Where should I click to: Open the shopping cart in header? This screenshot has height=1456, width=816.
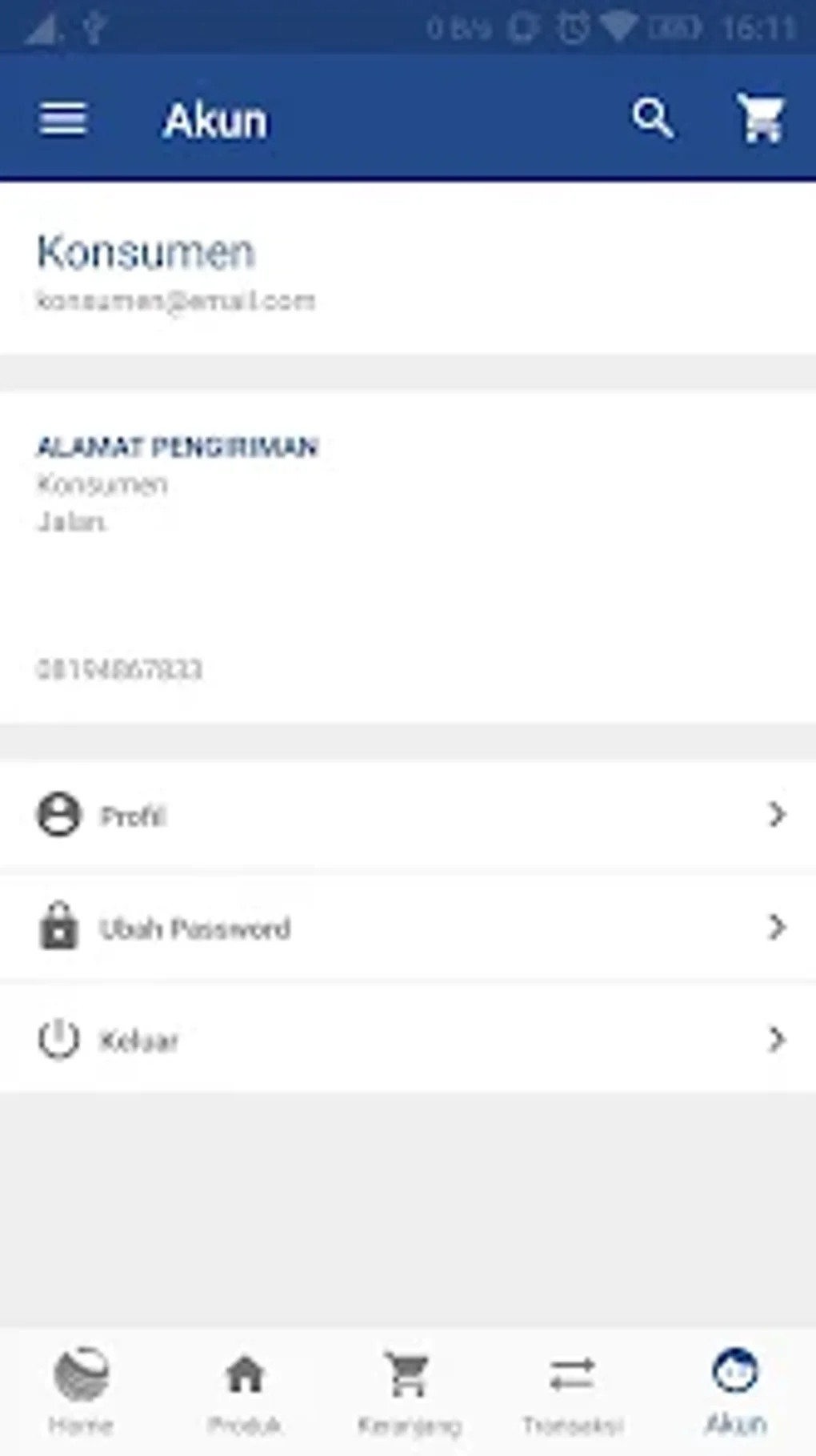(x=761, y=120)
